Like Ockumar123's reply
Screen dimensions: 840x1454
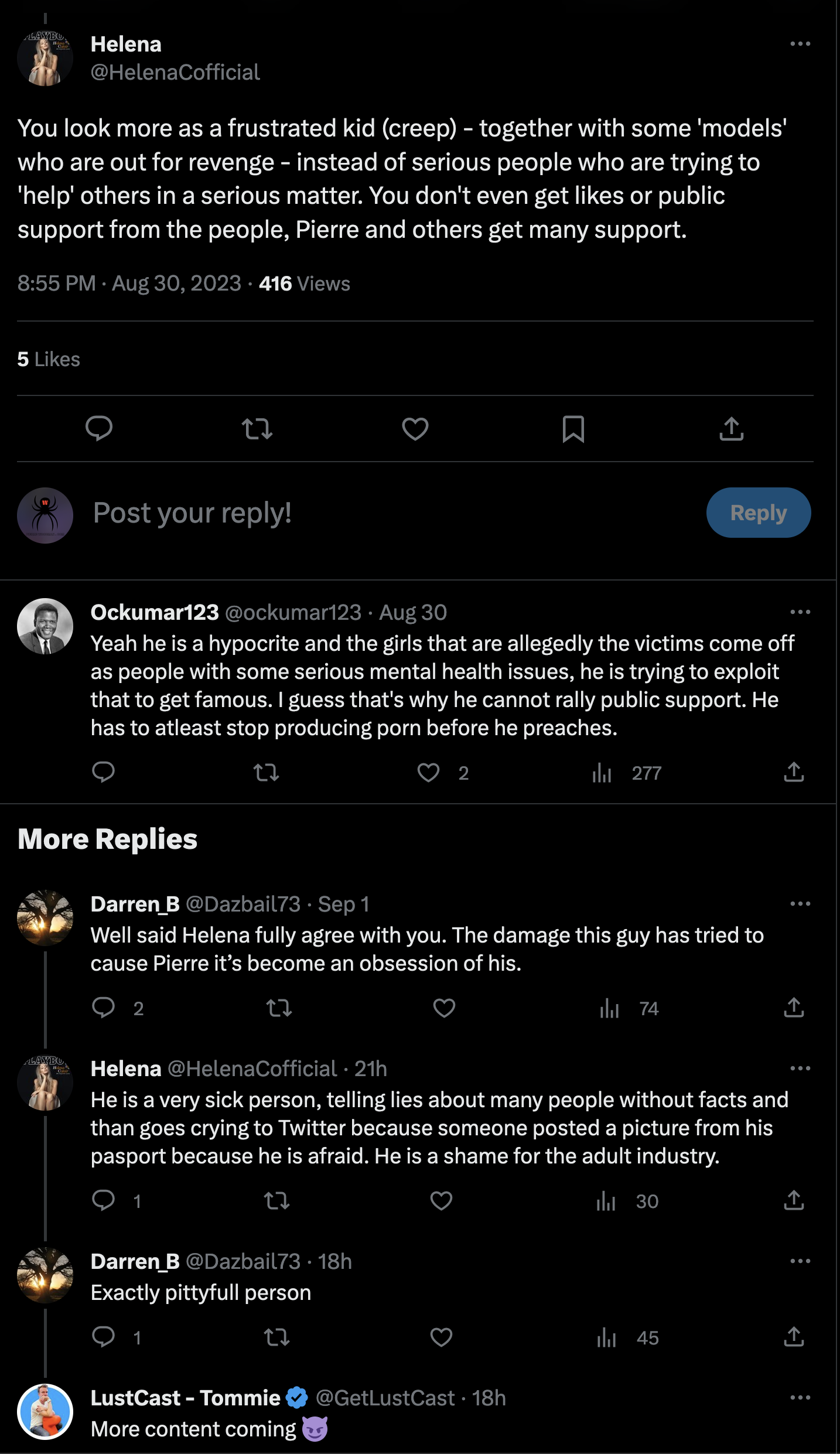[x=428, y=773]
